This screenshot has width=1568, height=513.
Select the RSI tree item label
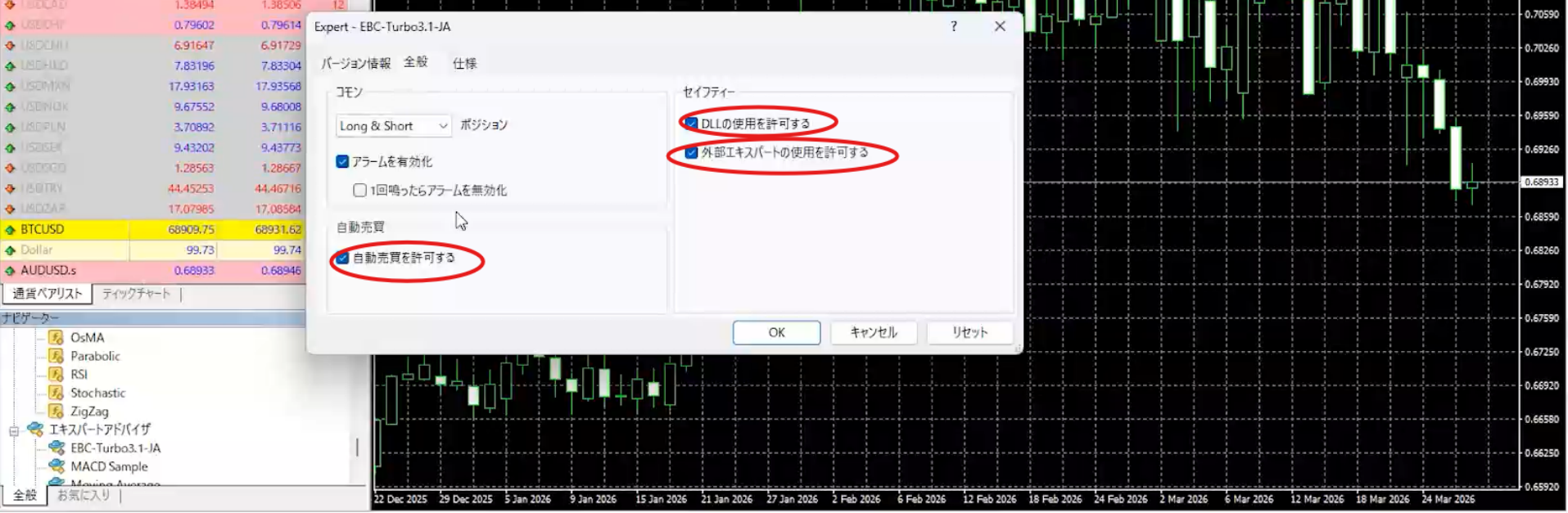pyautogui.click(x=79, y=374)
